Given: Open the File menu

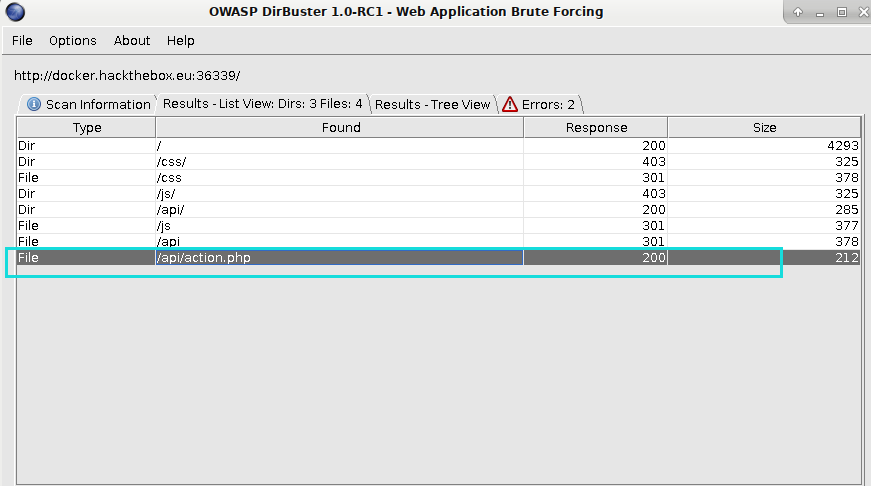Looking at the screenshot, I should (x=22, y=41).
